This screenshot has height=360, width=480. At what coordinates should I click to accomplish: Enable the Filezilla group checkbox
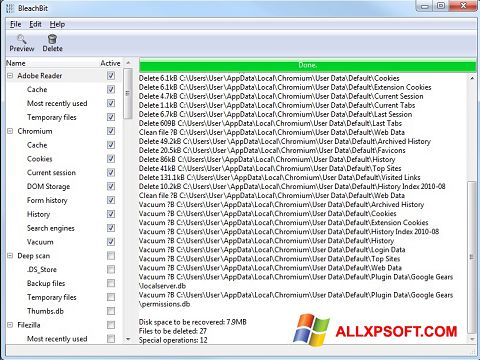pyautogui.click(x=111, y=325)
